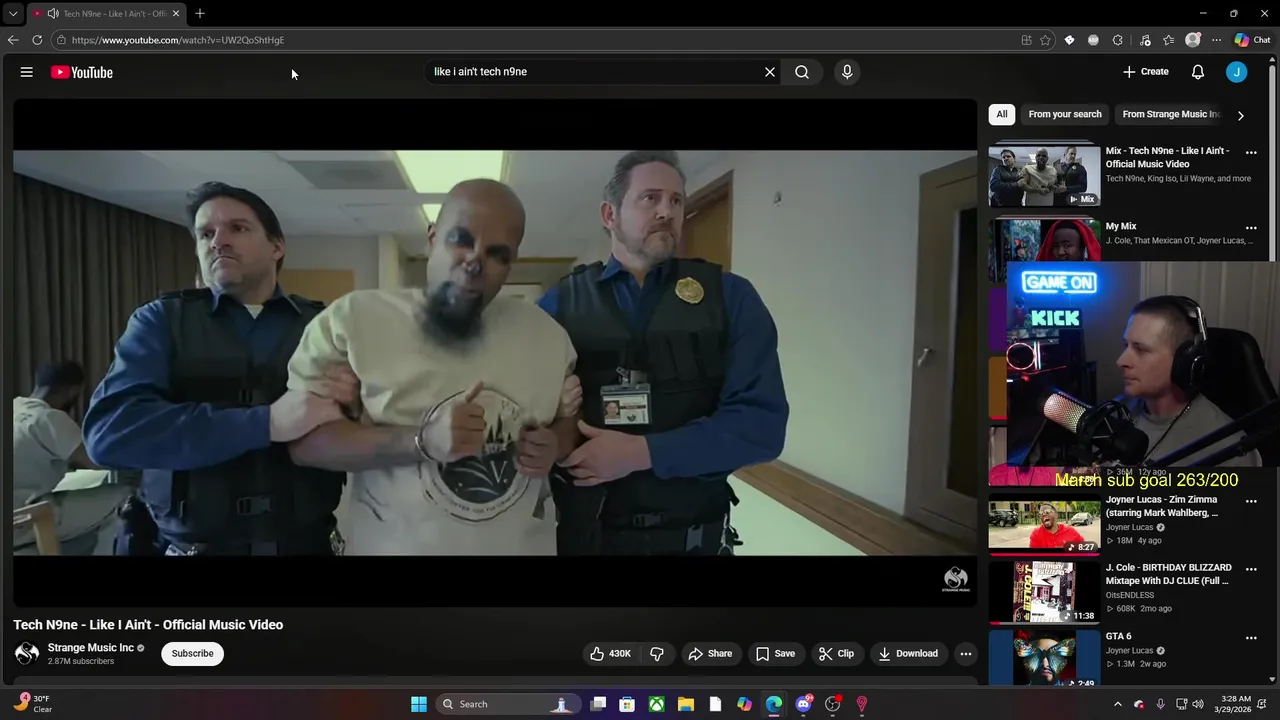This screenshot has height=720, width=1280.
Task: Subscribe to Strange Music Inc
Action: tap(192, 654)
